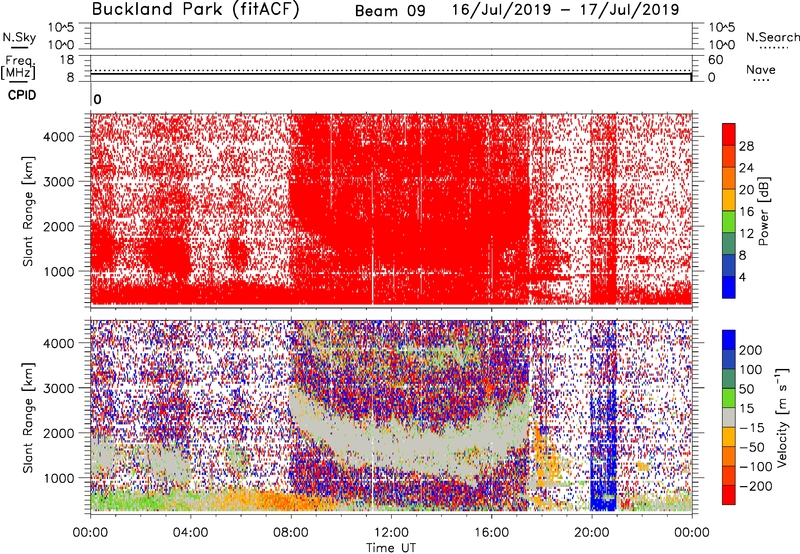Click the '04:00' time axis tick

pyautogui.click(x=191, y=533)
